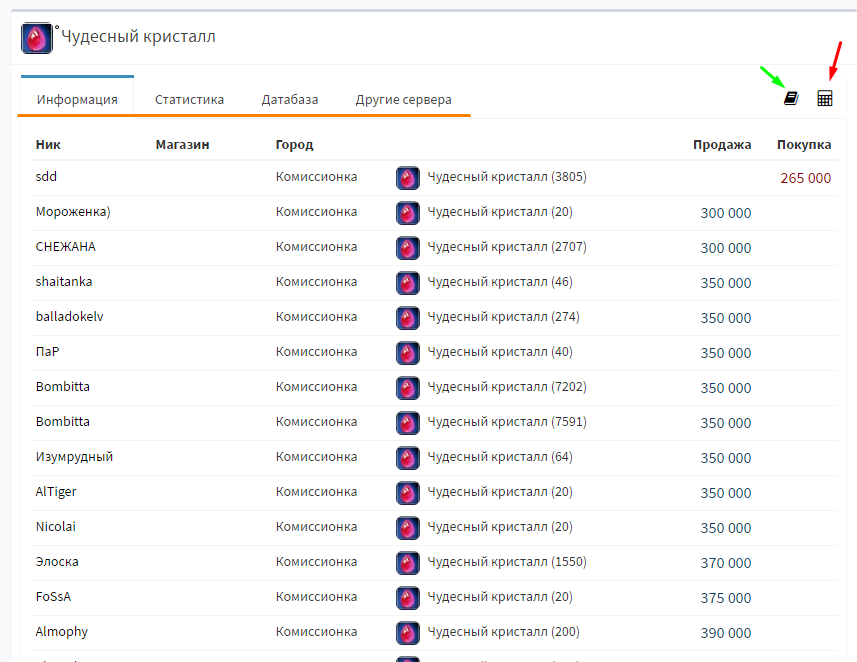Viewport: 857px width, 662px height.
Task: Click the crystal icon in the shaitanka row
Action: 408,283
